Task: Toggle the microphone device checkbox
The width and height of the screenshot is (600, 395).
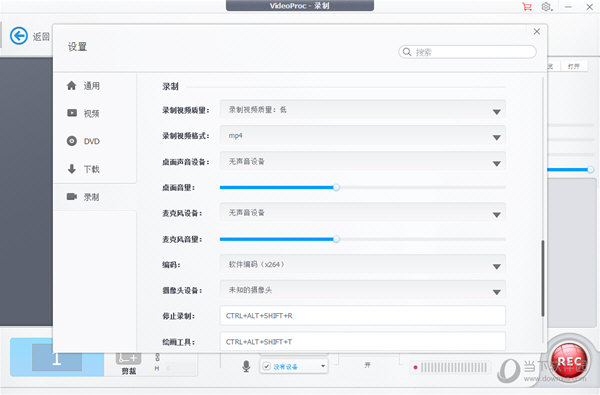Action: 267,366
